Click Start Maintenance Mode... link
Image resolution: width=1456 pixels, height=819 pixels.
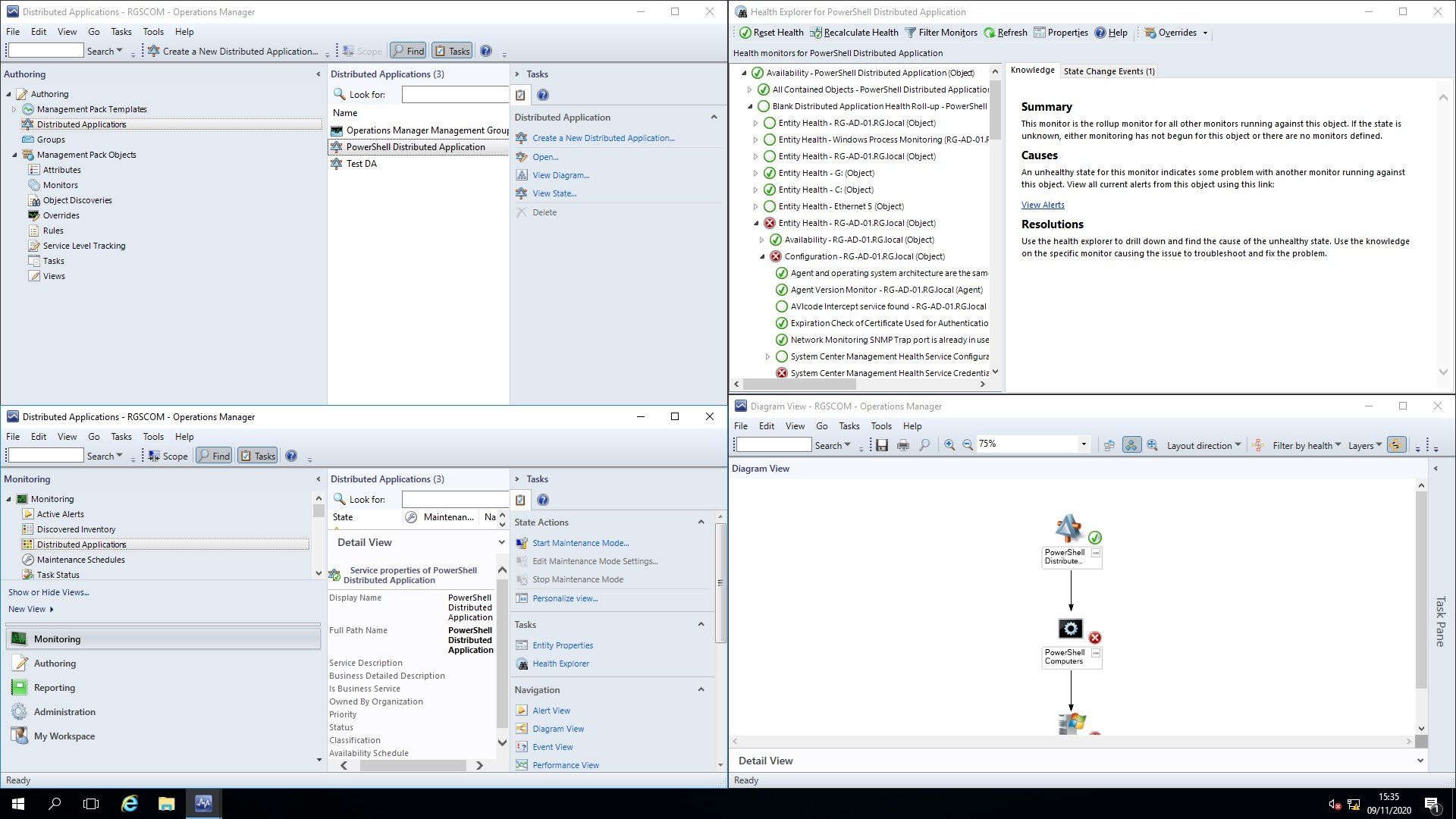[580, 543]
